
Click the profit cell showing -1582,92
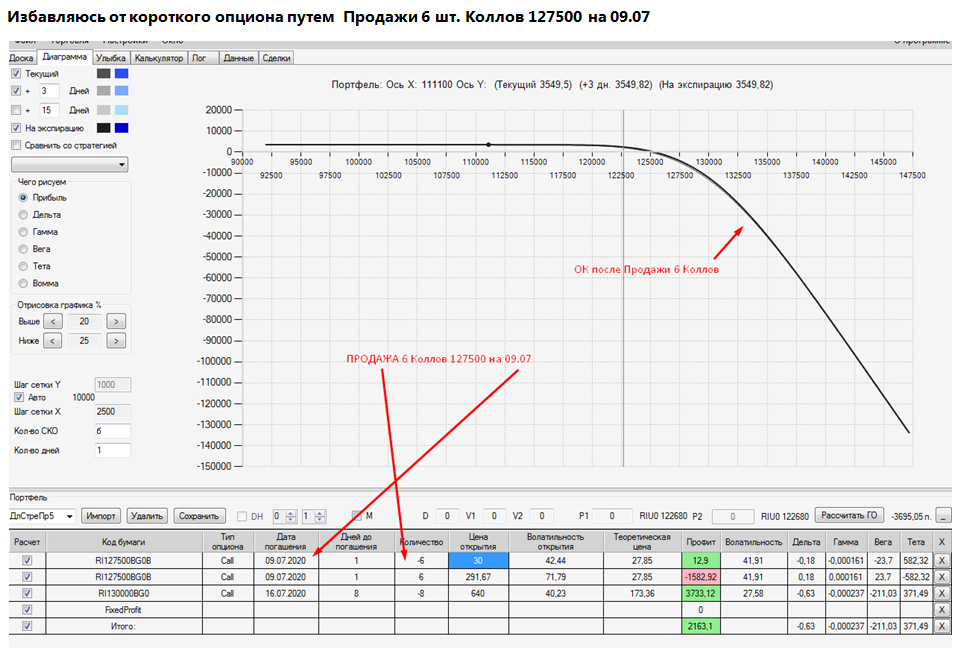pos(700,577)
